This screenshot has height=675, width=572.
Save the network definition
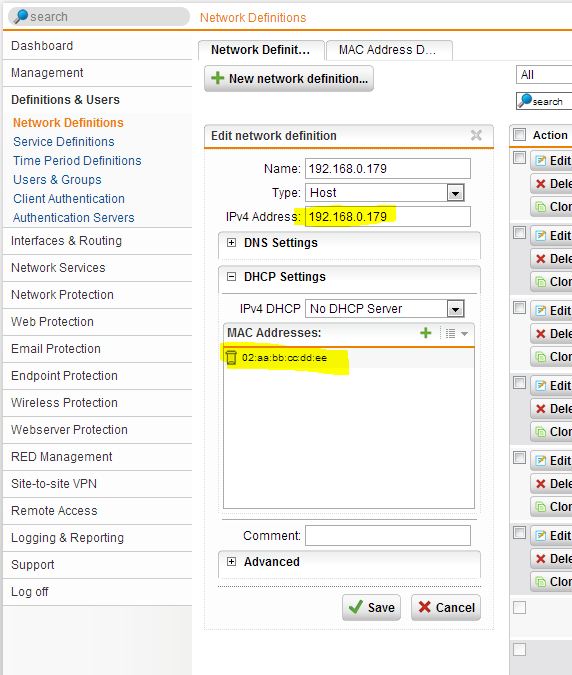coord(371,607)
